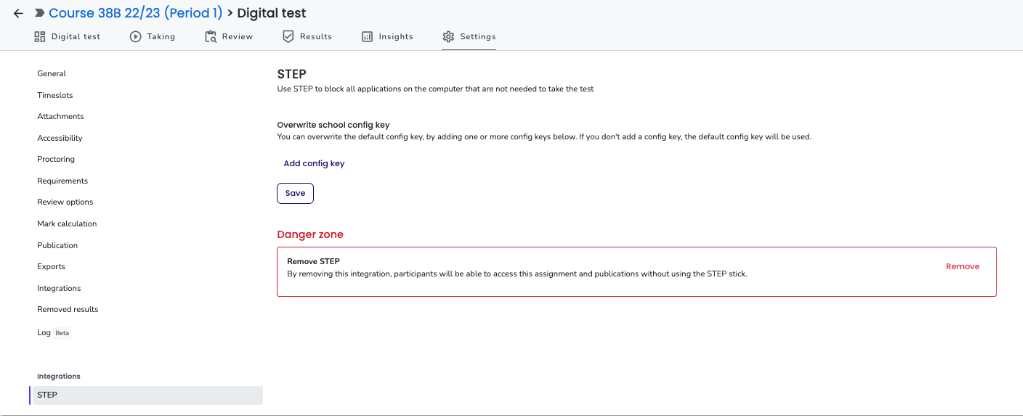Switch to the Insights tab
The width and height of the screenshot is (1023, 416).
(x=388, y=37)
